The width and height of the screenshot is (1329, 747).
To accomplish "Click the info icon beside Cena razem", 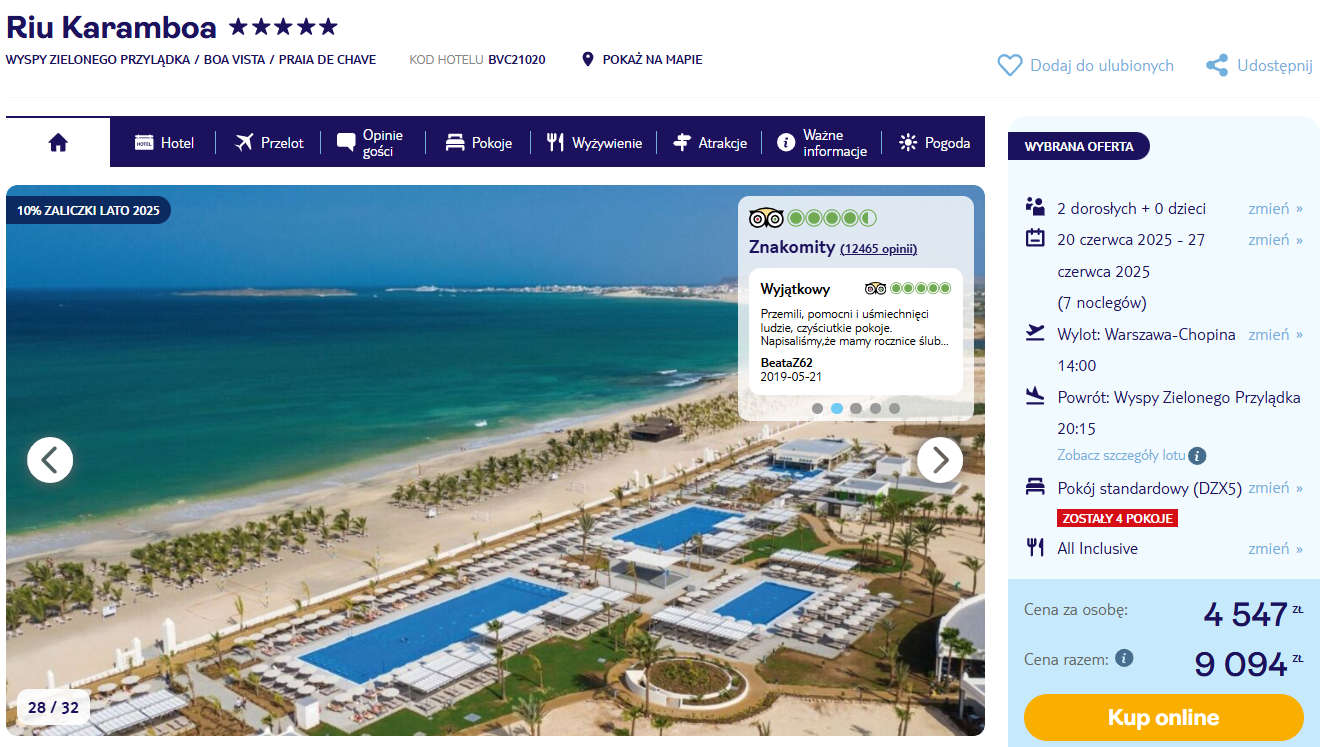I will [1124, 658].
